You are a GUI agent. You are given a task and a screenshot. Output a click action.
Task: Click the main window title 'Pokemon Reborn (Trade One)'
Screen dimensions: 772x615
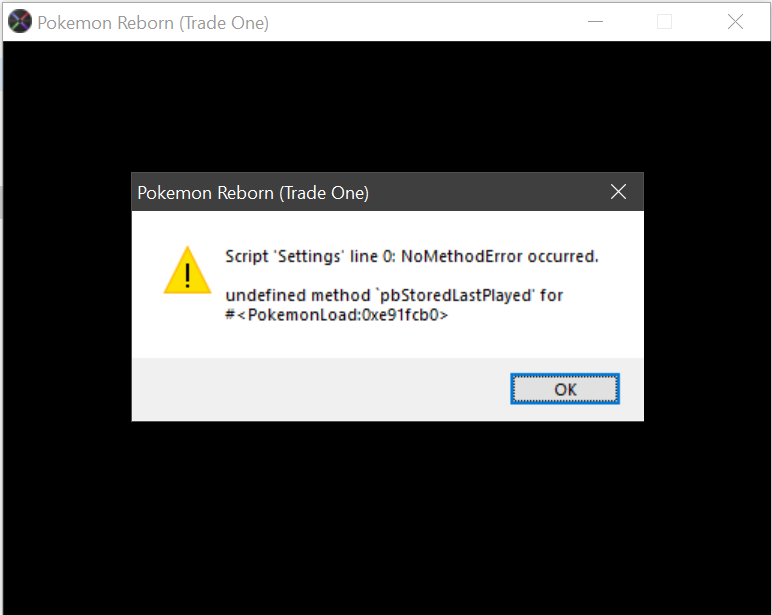(x=153, y=23)
